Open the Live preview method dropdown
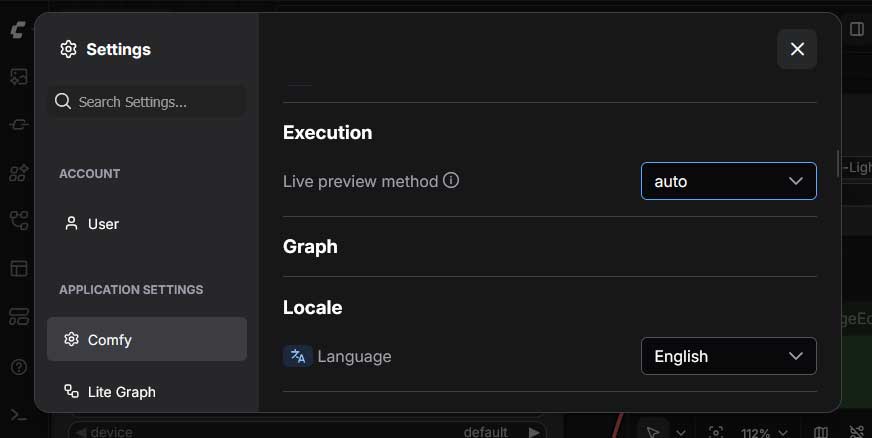 click(x=728, y=181)
